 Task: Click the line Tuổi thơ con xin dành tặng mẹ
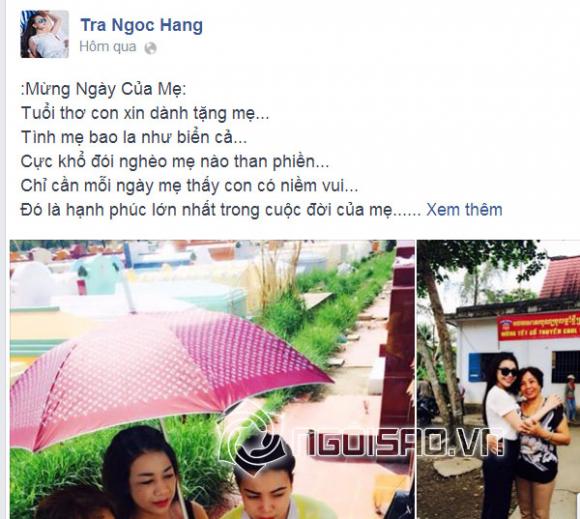145,113
